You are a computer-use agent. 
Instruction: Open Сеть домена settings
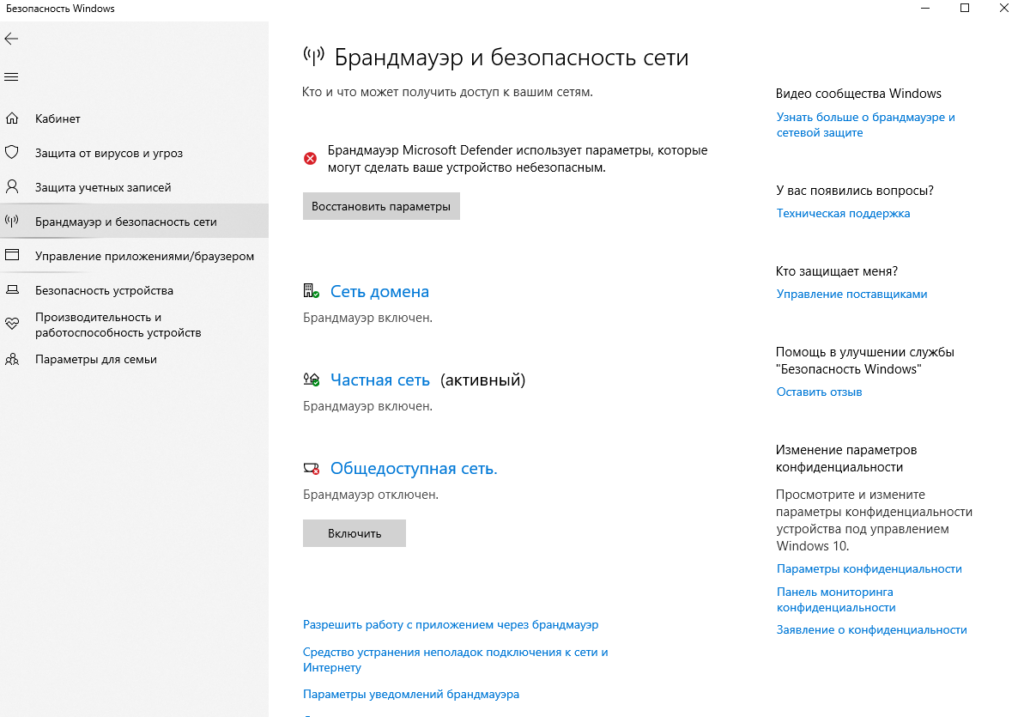pos(379,291)
